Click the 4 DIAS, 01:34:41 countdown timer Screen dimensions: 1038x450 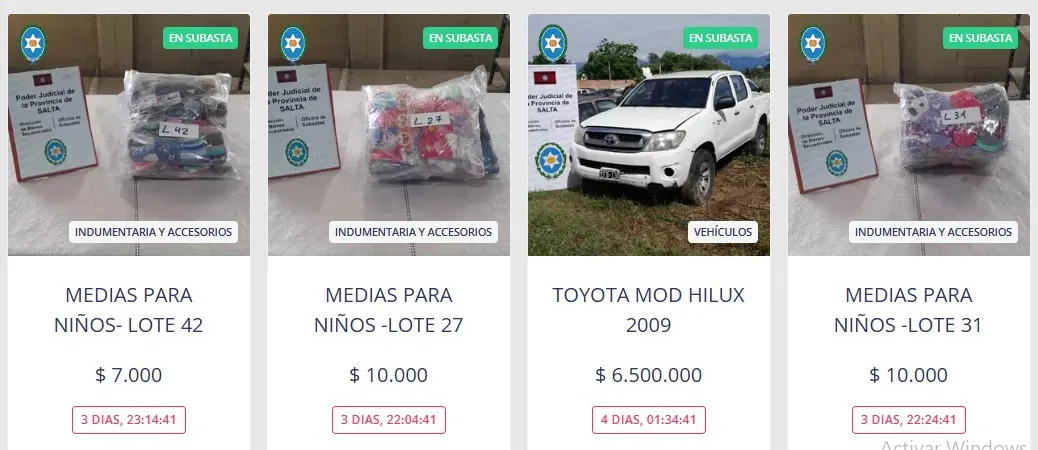click(x=649, y=420)
